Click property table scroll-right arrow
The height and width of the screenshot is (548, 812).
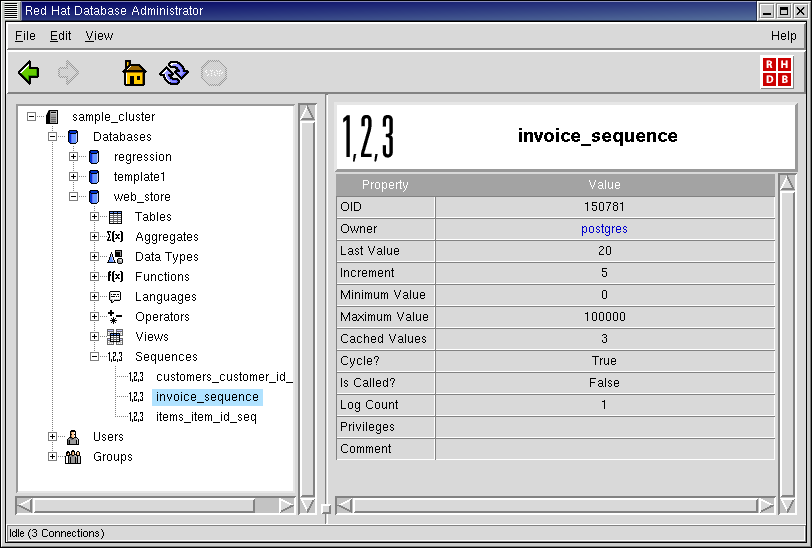pyautogui.click(x=765, y=505)
